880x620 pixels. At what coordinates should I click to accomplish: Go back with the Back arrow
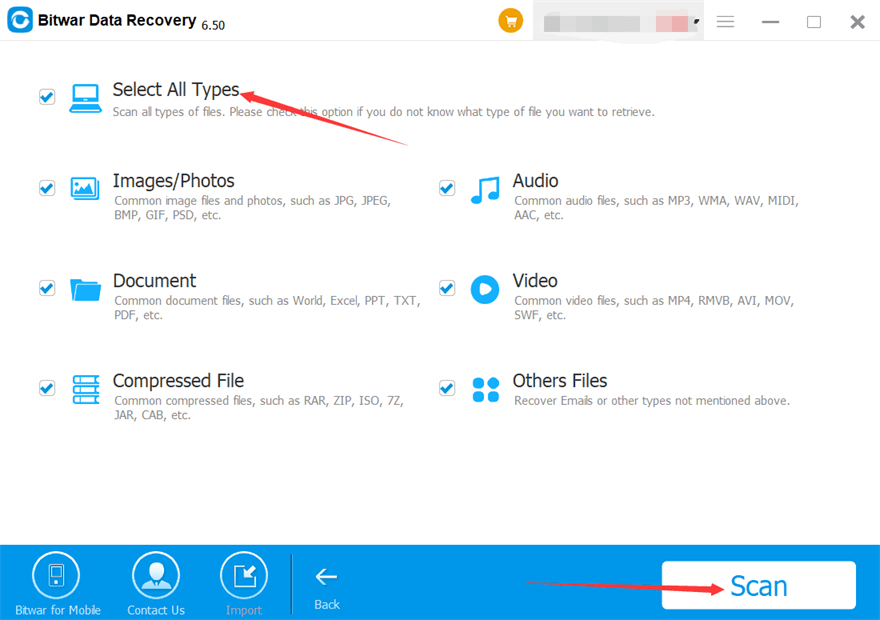[x=326, y=577]
